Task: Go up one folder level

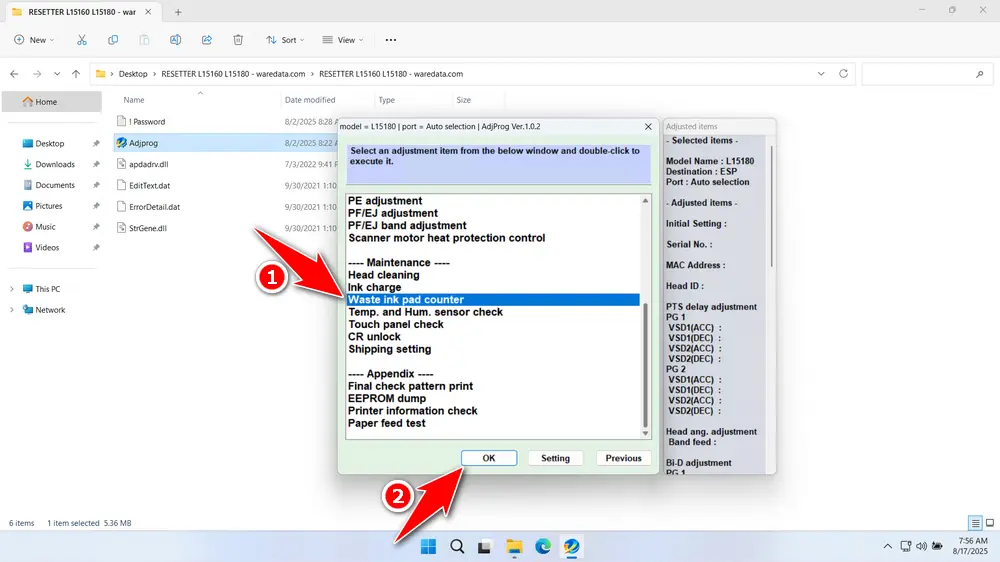Action: [x=76, y=74]
